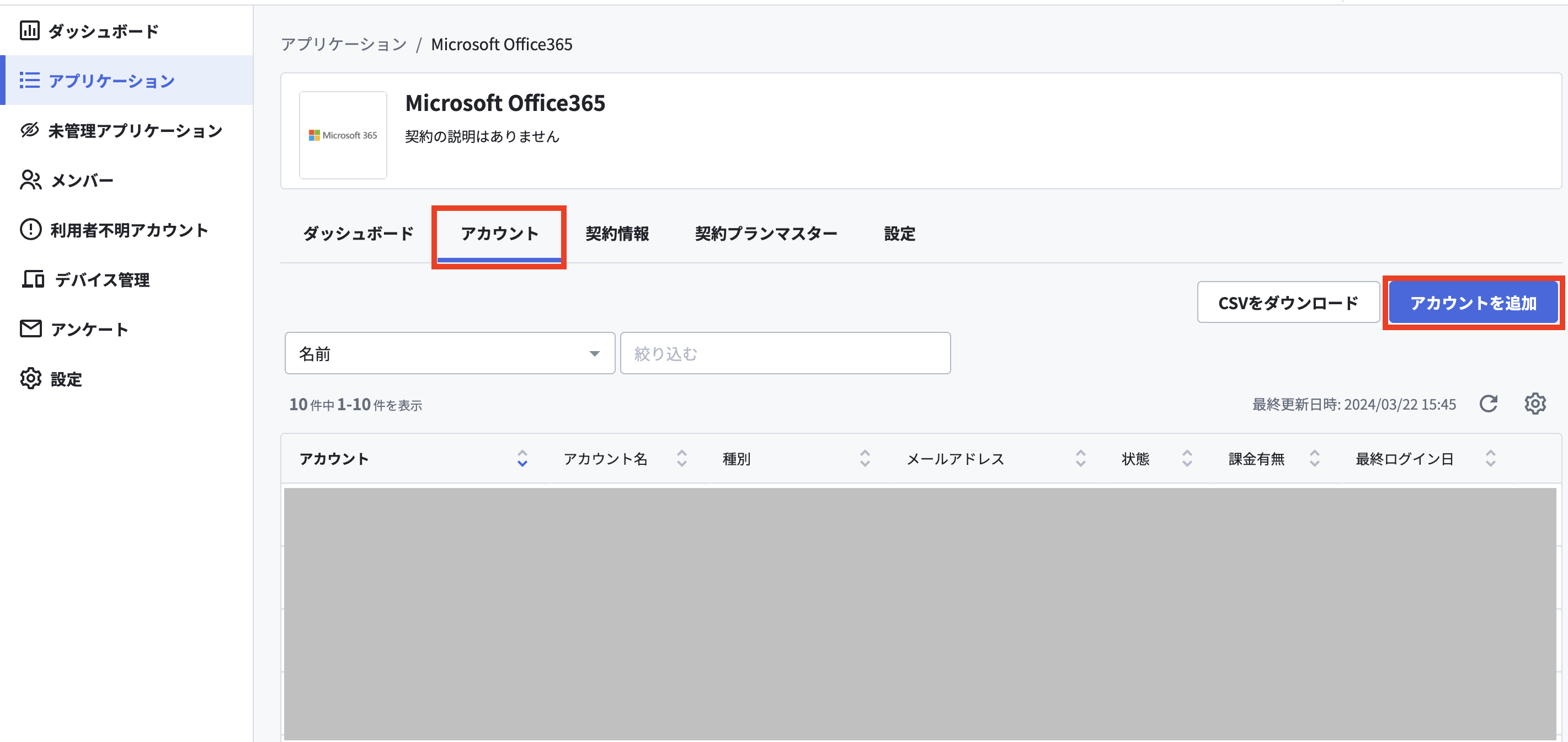
Task: Click the dashboard chart icon in the sidebar
Action: 30,30
